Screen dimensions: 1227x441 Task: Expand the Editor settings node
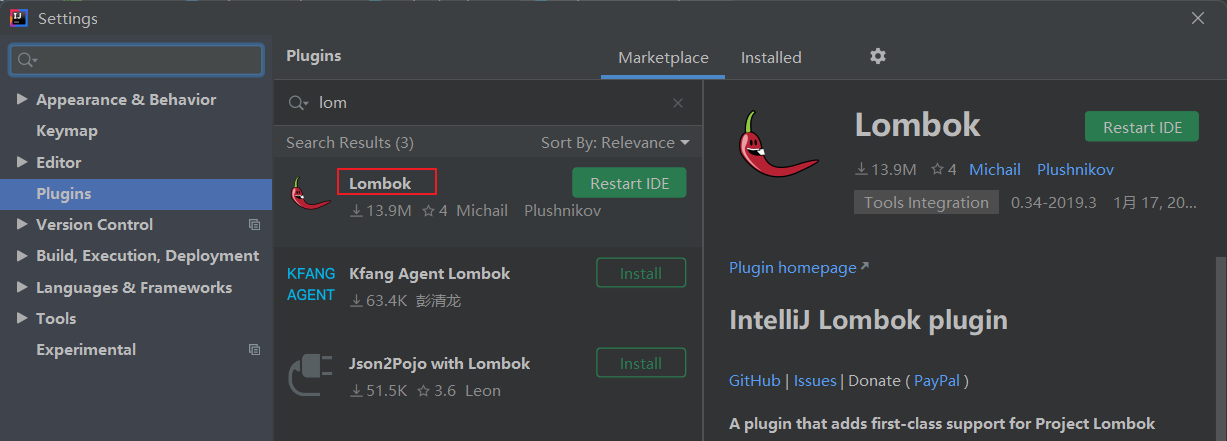pos(22,162)
